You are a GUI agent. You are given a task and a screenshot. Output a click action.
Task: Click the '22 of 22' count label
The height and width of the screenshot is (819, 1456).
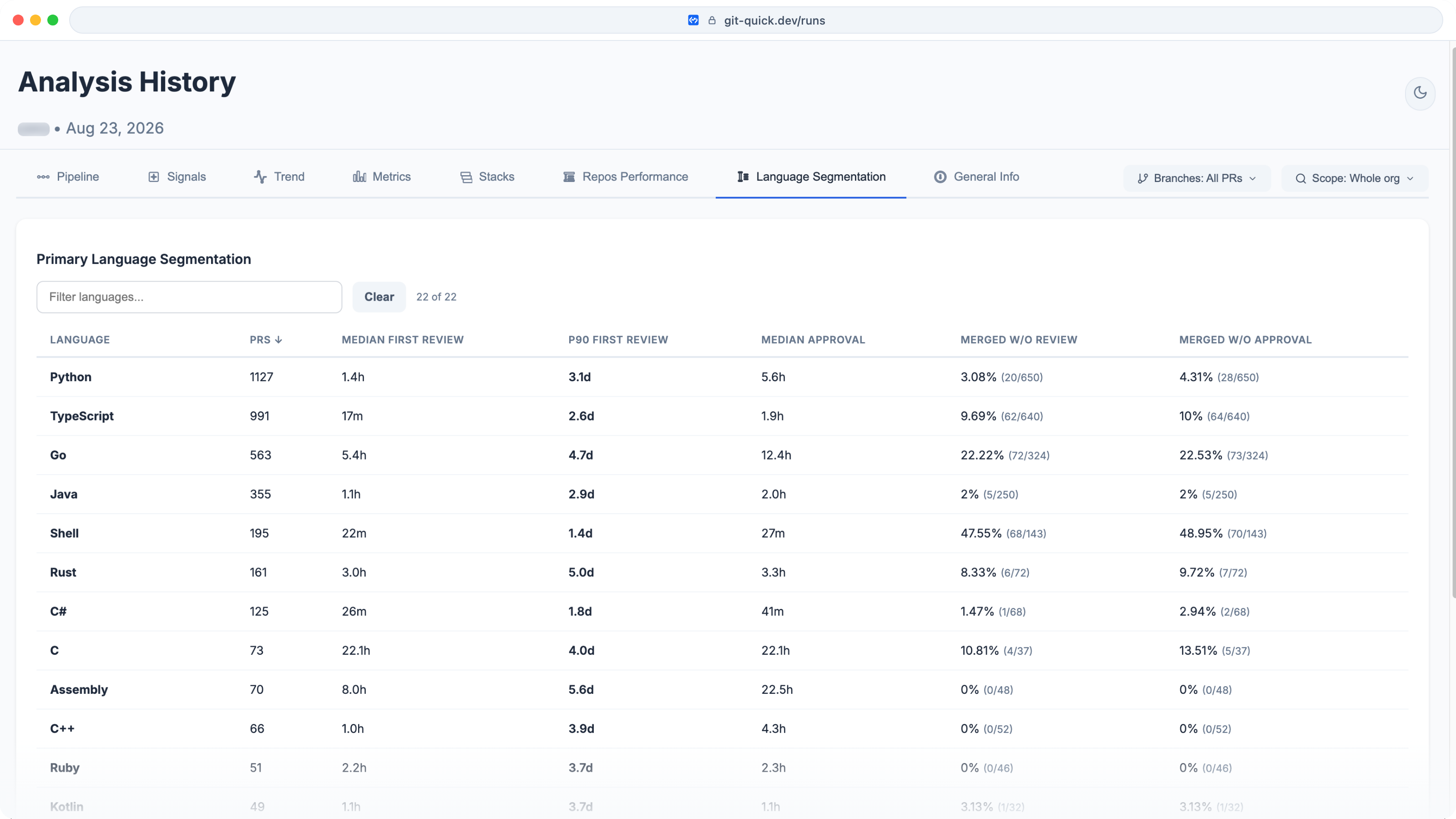(436, 297)
